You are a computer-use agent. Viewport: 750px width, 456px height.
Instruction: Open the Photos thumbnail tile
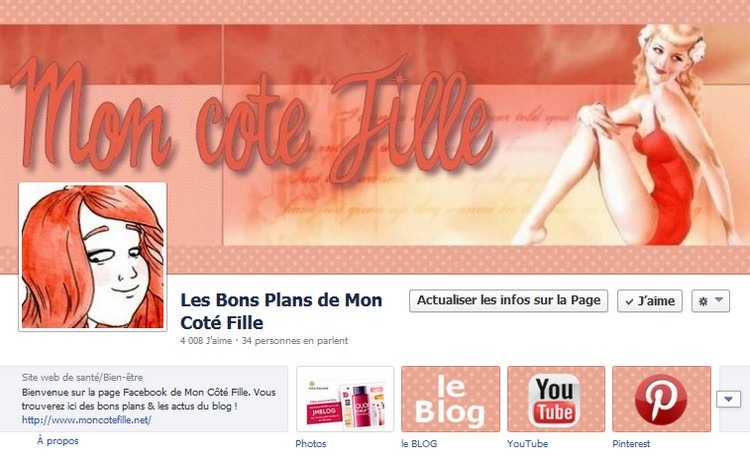(345, 399)
